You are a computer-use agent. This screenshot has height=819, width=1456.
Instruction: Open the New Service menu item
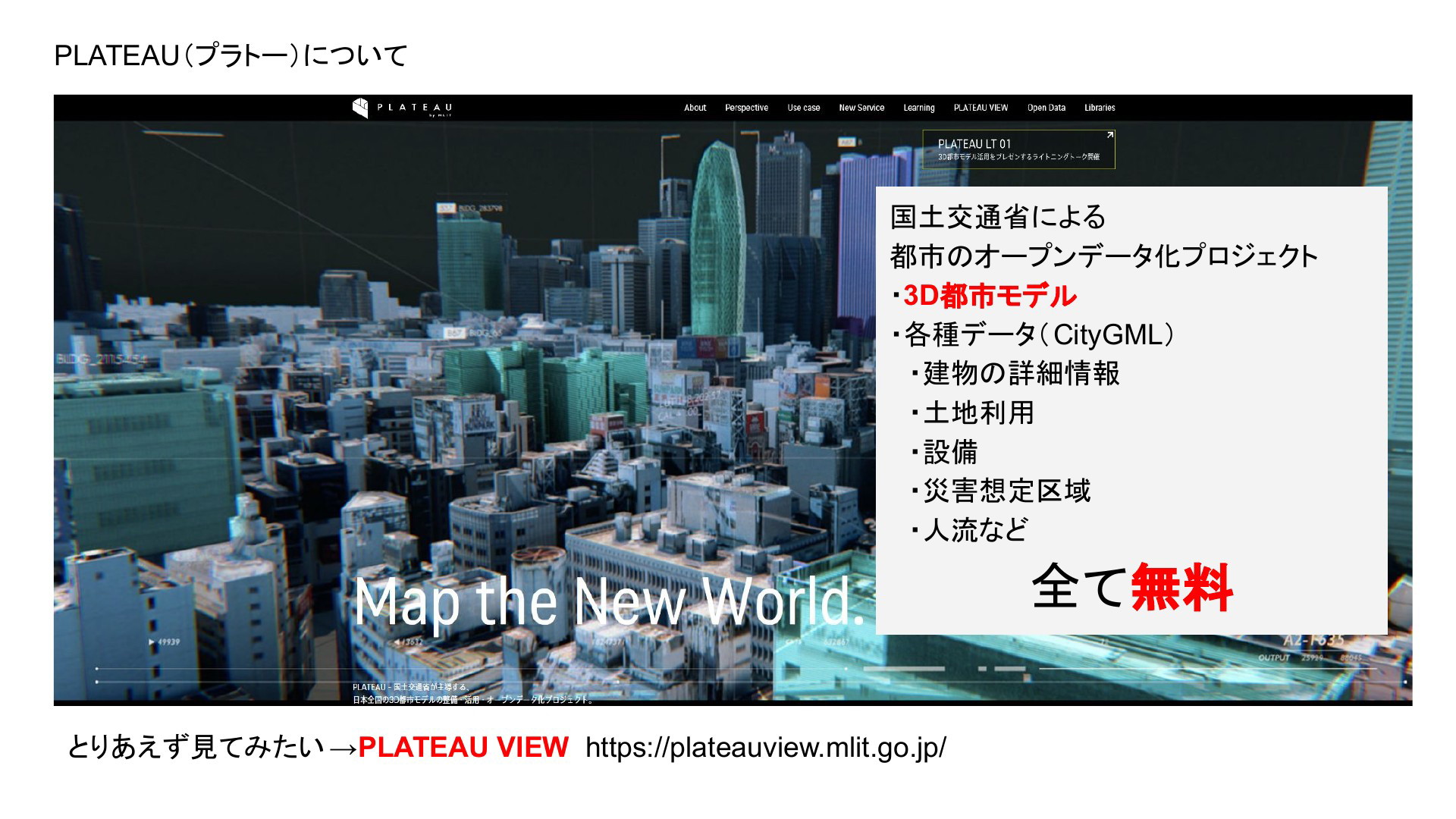coord(861,108)
